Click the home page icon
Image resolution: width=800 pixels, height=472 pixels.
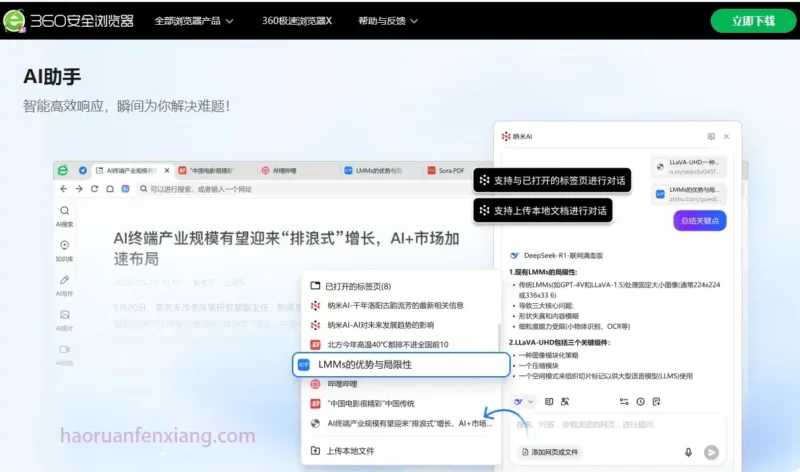110,189
